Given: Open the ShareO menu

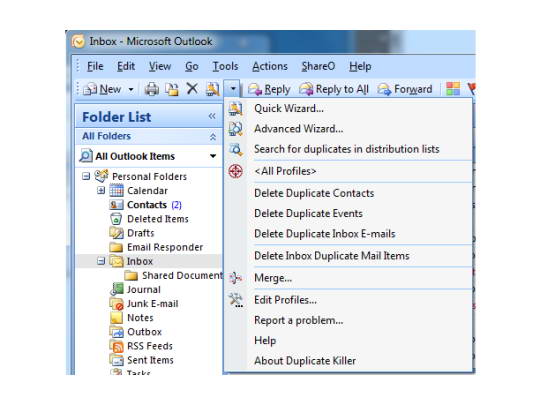Looking at the screenshot, I should click(318, 66).
